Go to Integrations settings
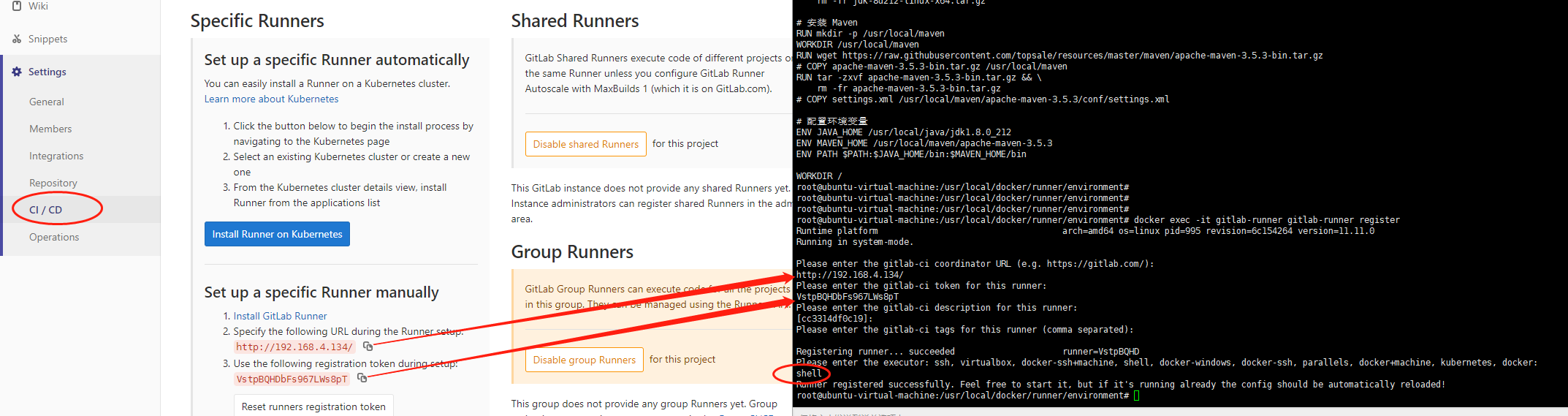Image resolution: width=1568 pixels, height=416 pixels. (56, 156)
